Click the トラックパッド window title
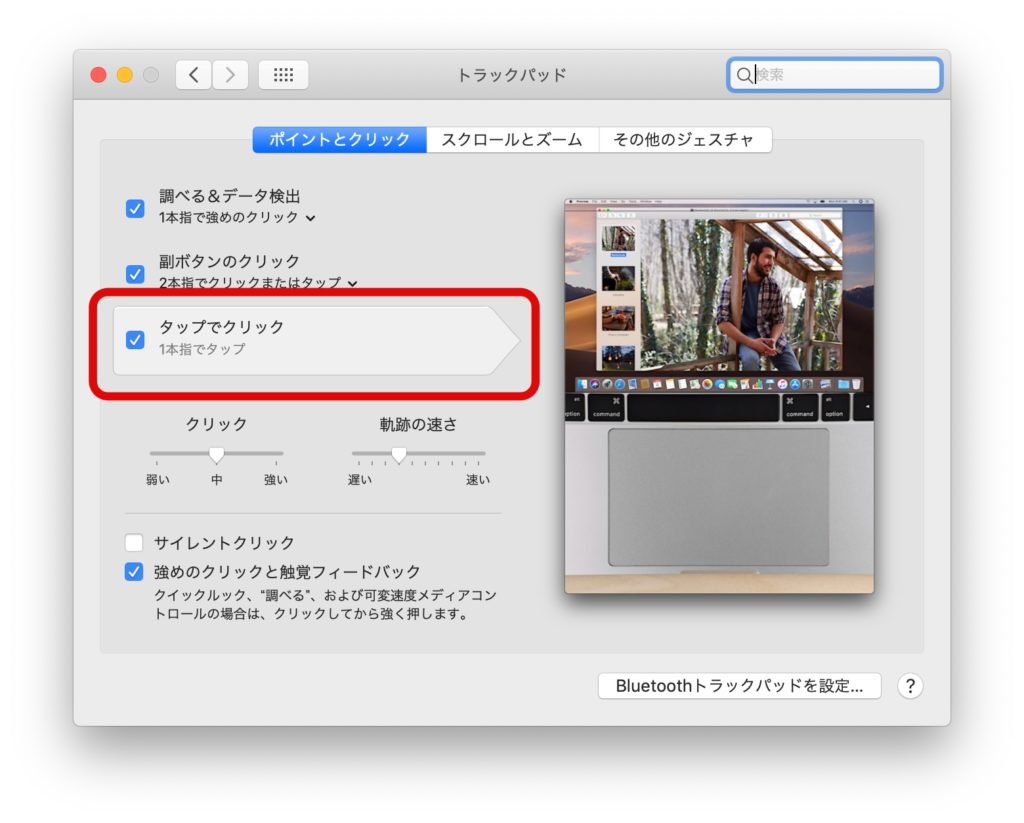1024x823 pixels. 511,75
